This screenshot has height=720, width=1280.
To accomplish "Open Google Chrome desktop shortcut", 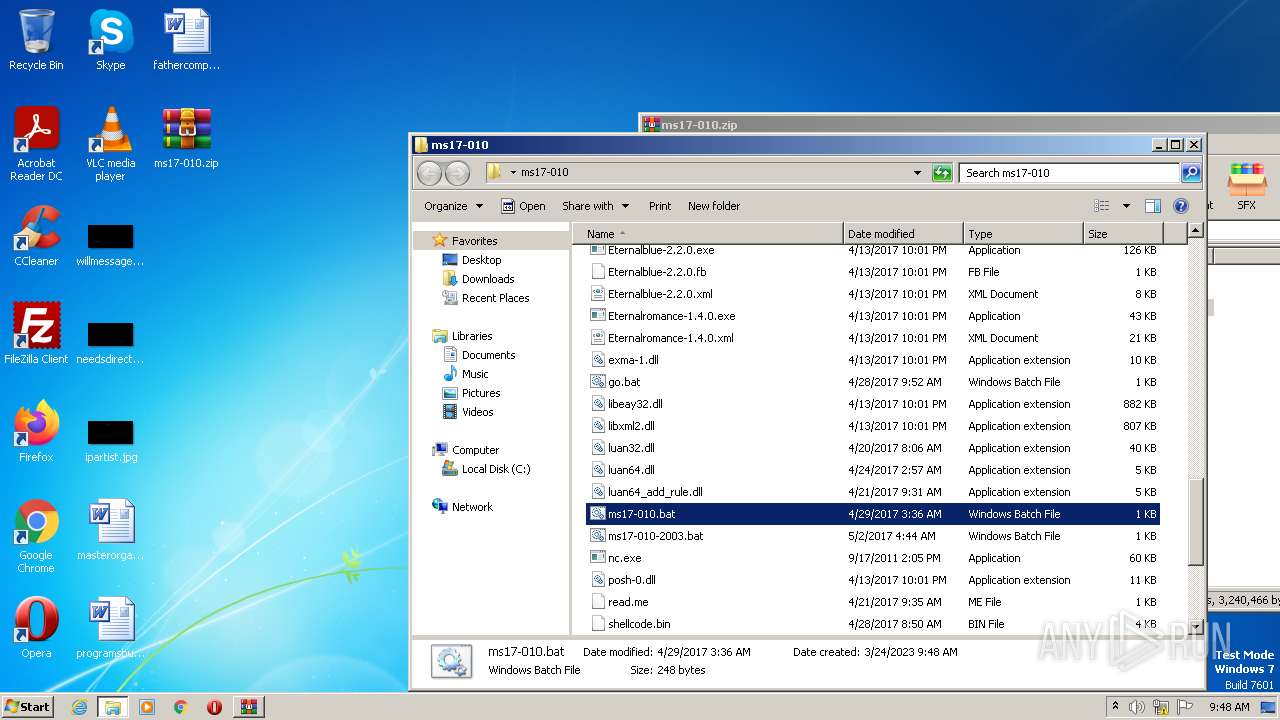I will pyautogui.click(x=36, y=536).
